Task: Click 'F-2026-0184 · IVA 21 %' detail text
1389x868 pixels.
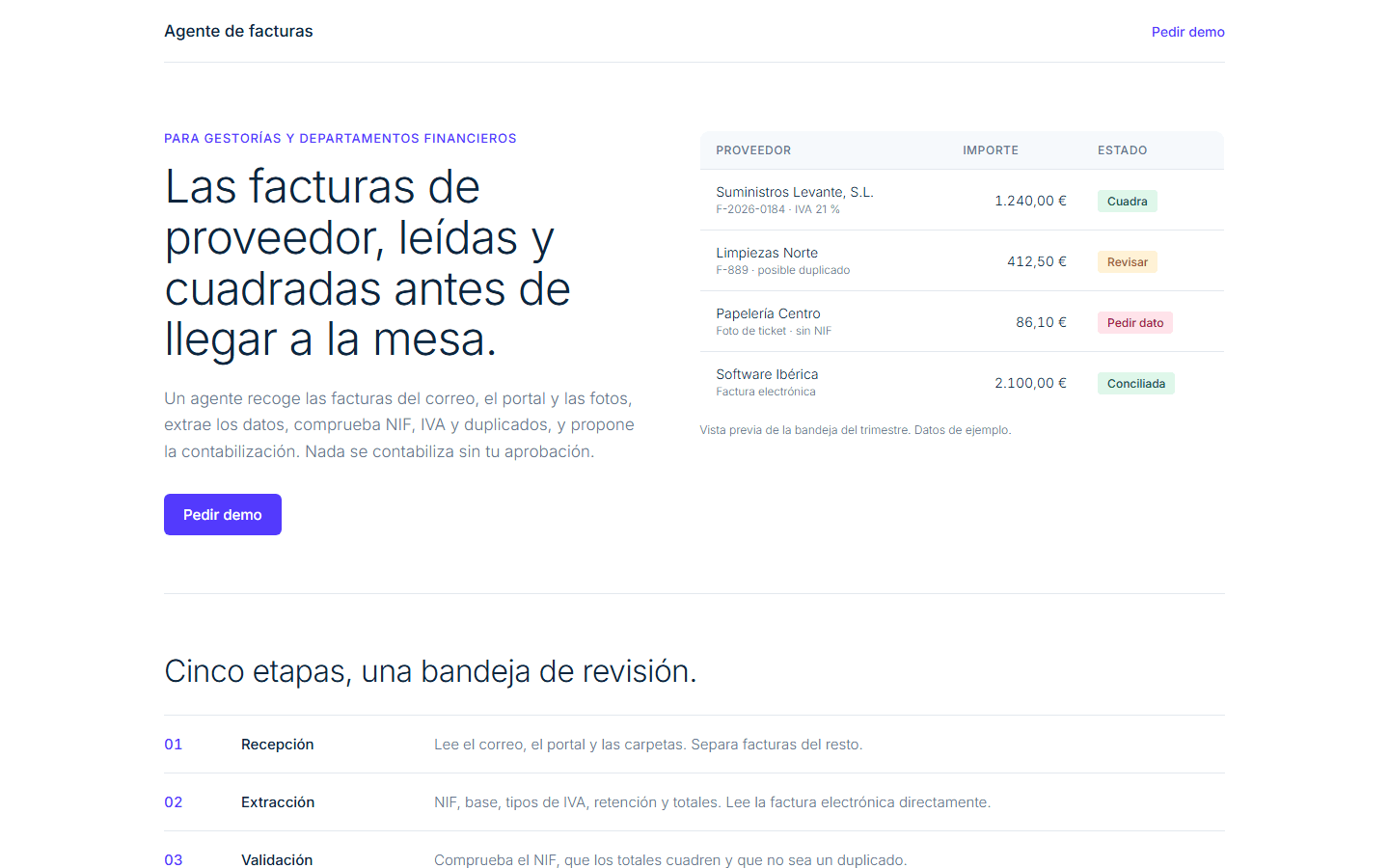Action: [777, 209]
